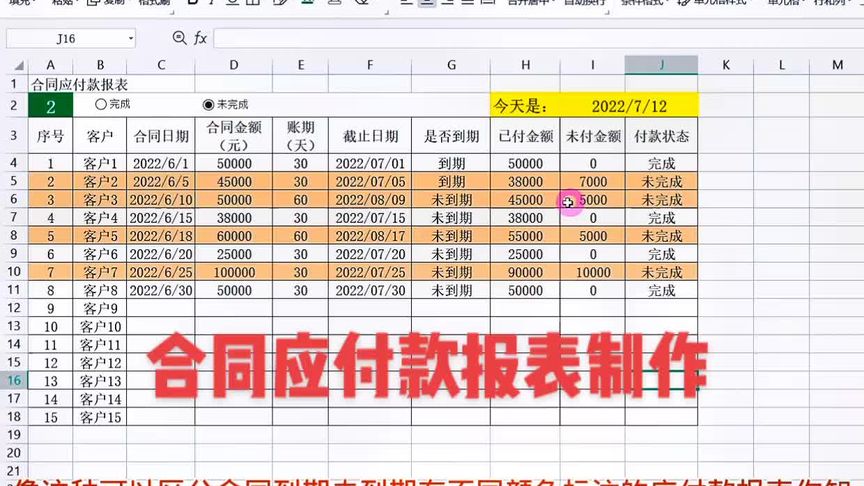The height and width of the screenshot is (486, 864).
Task: Click the 客户2 cell
Action: (x=100, y=182)
